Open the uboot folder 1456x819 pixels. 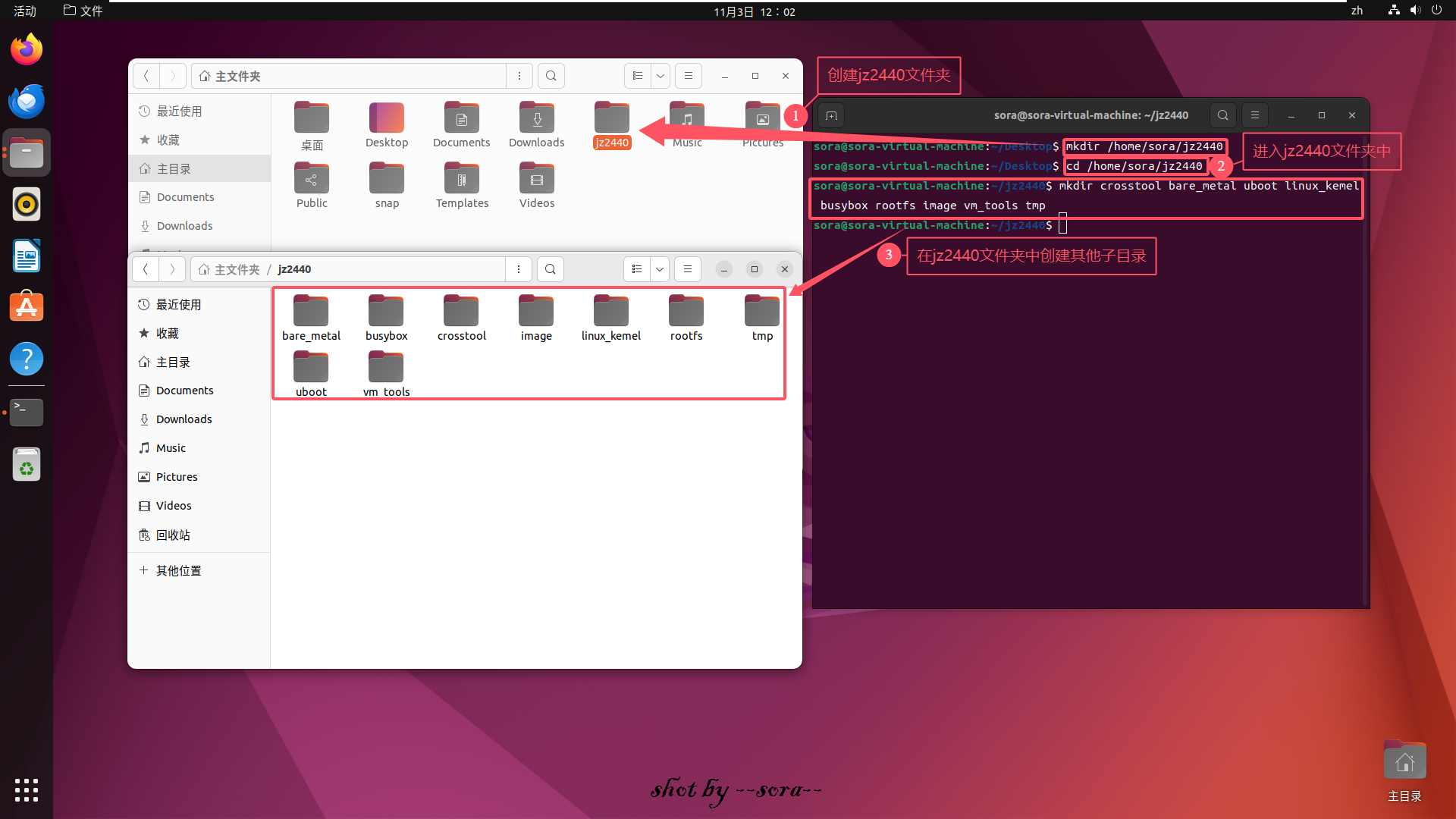311,375
